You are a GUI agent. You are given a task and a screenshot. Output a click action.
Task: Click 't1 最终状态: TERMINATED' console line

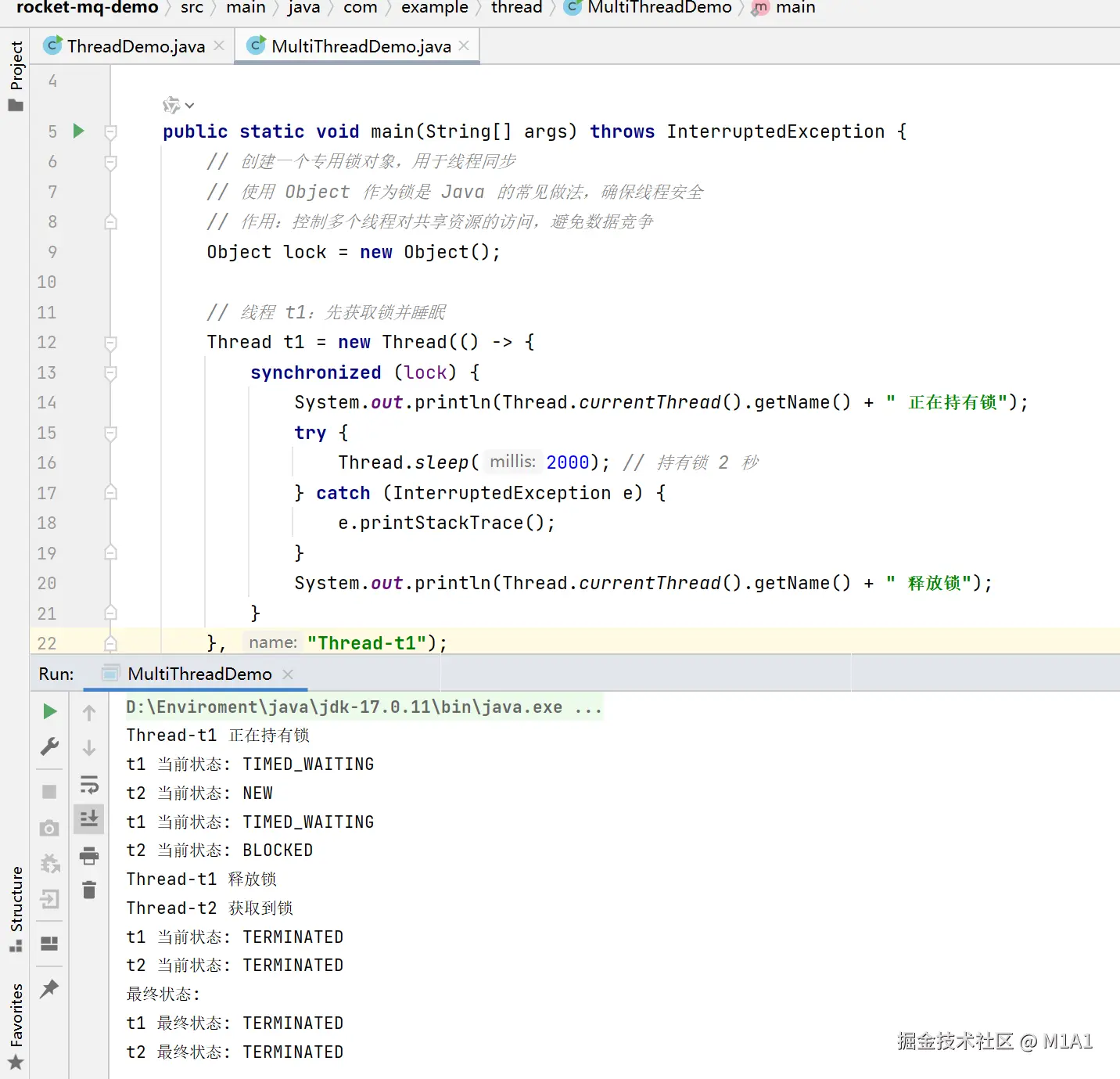point(235,1023)
